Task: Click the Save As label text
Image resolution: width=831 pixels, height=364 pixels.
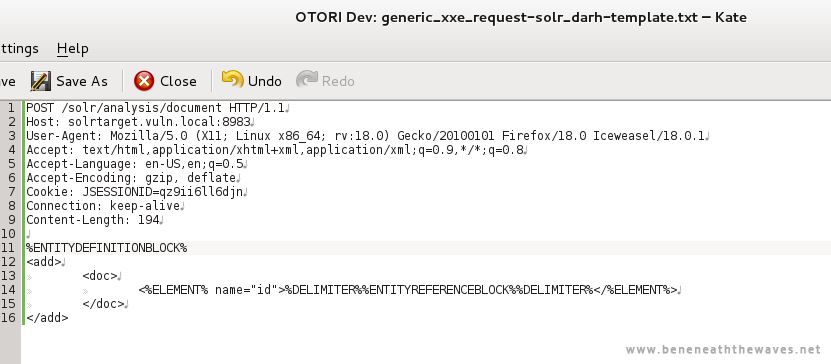Action: click(x=82, y=81)
